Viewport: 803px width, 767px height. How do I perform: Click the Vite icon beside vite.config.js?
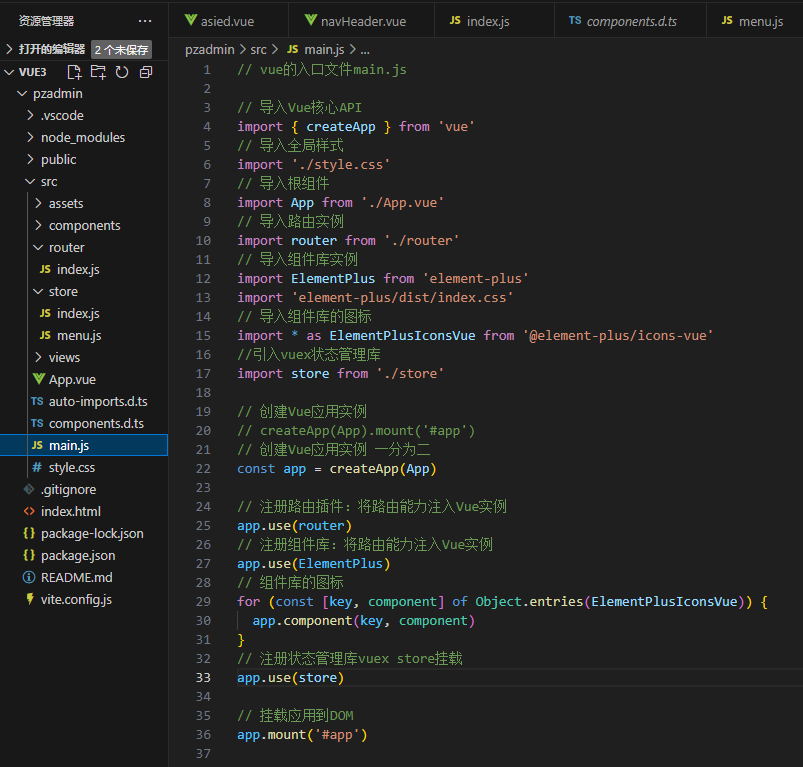click(30, 599)
